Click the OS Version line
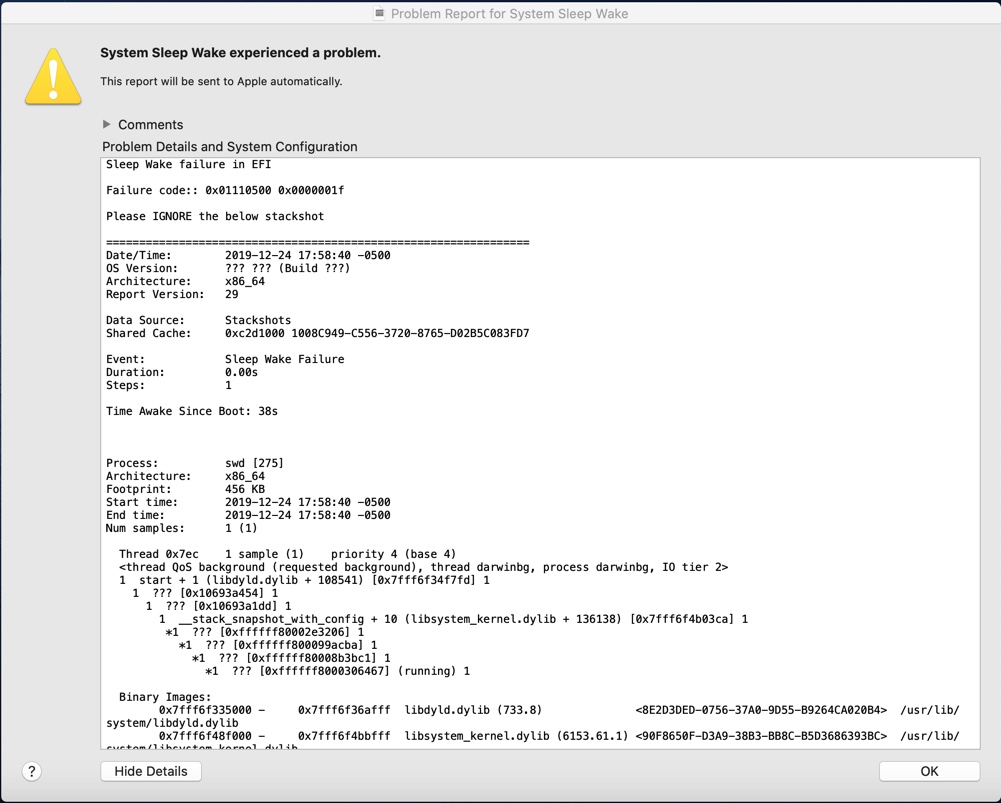Screen dimensions: 1001x803 tap(228, 268)
